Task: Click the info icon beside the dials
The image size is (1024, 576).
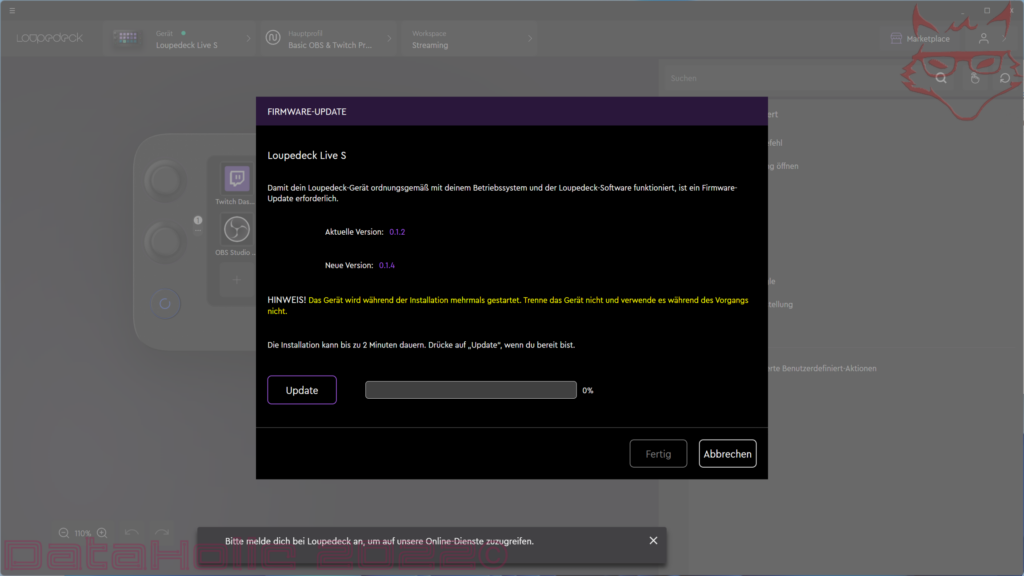Action: coord(198,220)
